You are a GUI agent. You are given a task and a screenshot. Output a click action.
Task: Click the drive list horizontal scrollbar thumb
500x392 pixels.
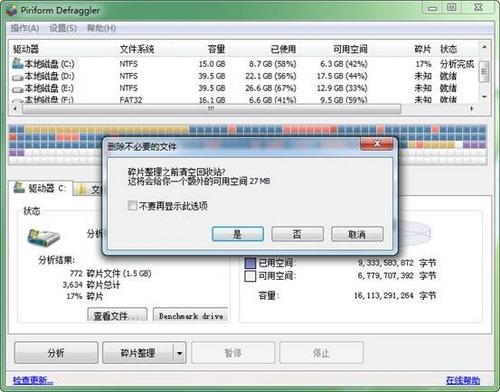coord(211,109)
